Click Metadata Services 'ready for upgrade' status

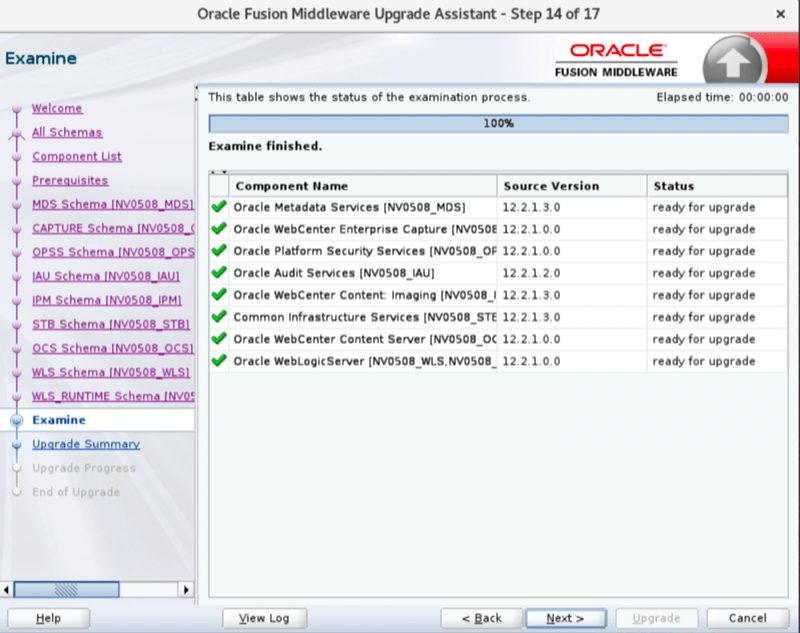tap(704, 207)
